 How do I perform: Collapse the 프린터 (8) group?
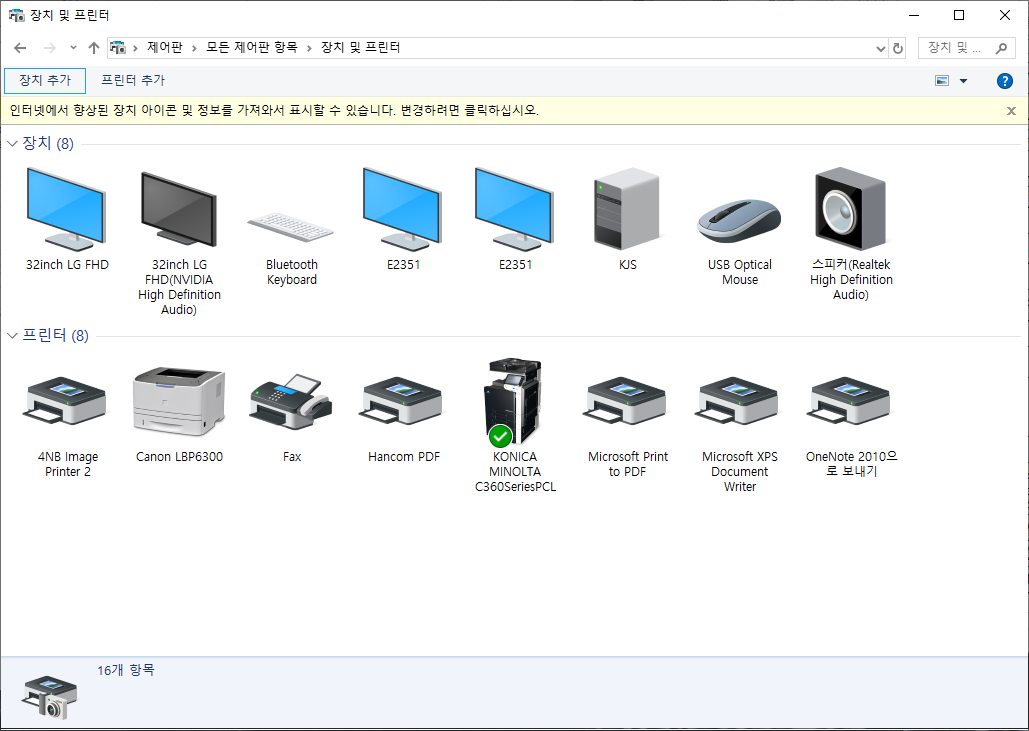click(12, 336)
